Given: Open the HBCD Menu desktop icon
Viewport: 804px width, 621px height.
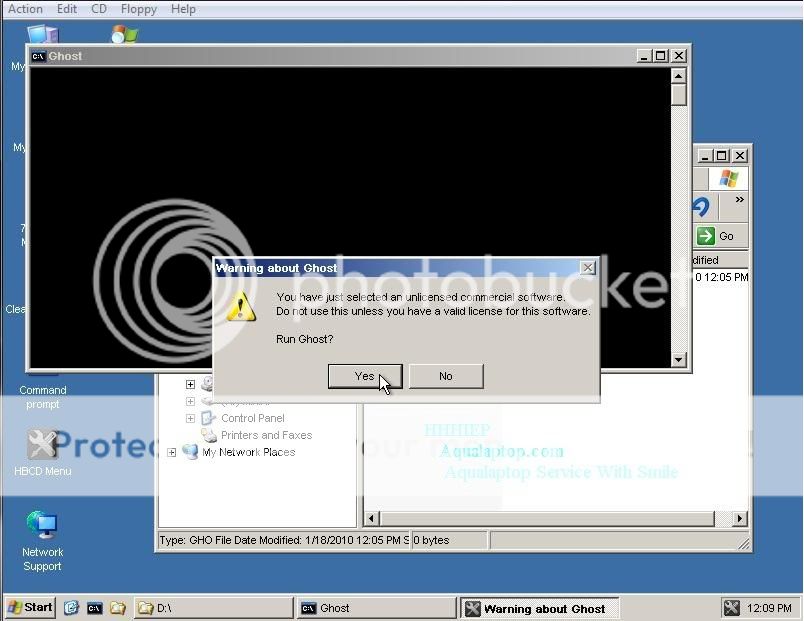Looking at the screenshot, I should coord(42,445).
